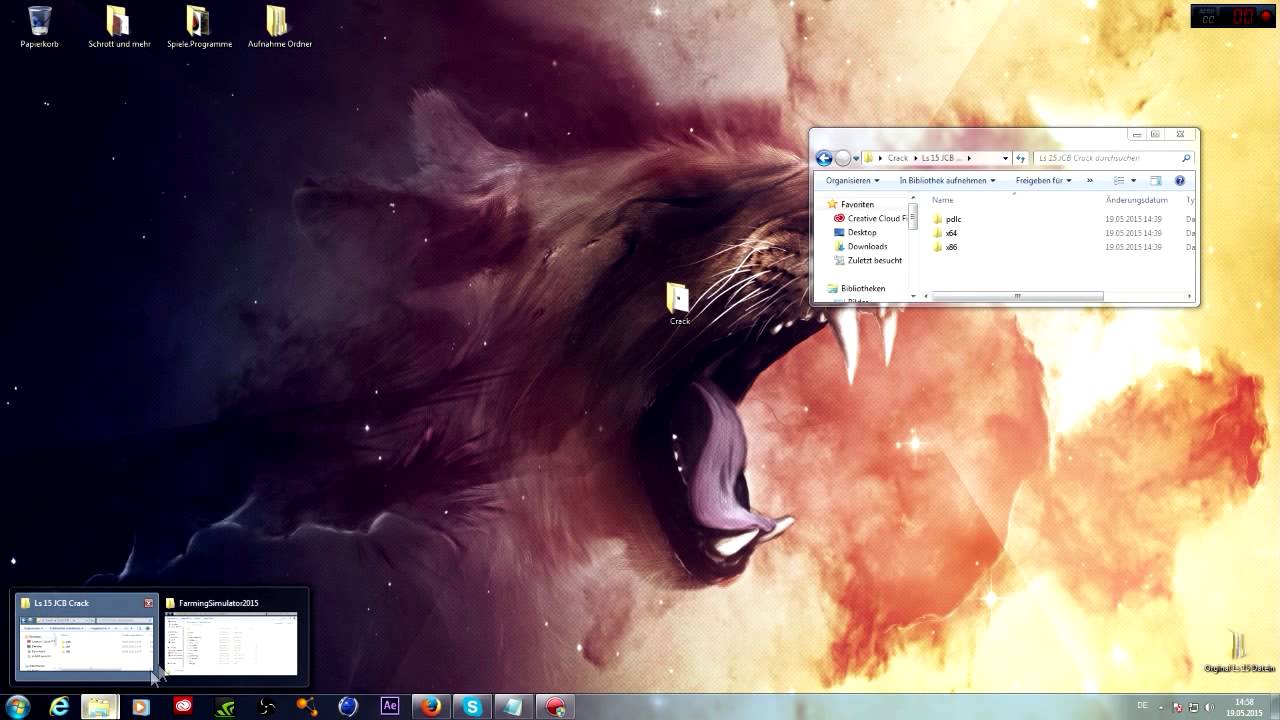The image size is (1280, 720).
Task: Open the Schrott und mehr desktop folder
Action: coord(119,27)
